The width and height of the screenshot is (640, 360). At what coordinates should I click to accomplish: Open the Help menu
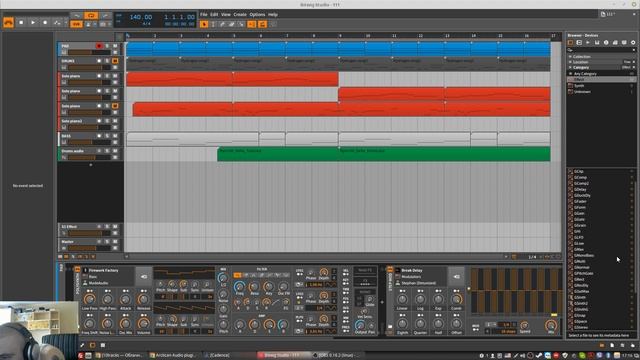coord(273,14)
